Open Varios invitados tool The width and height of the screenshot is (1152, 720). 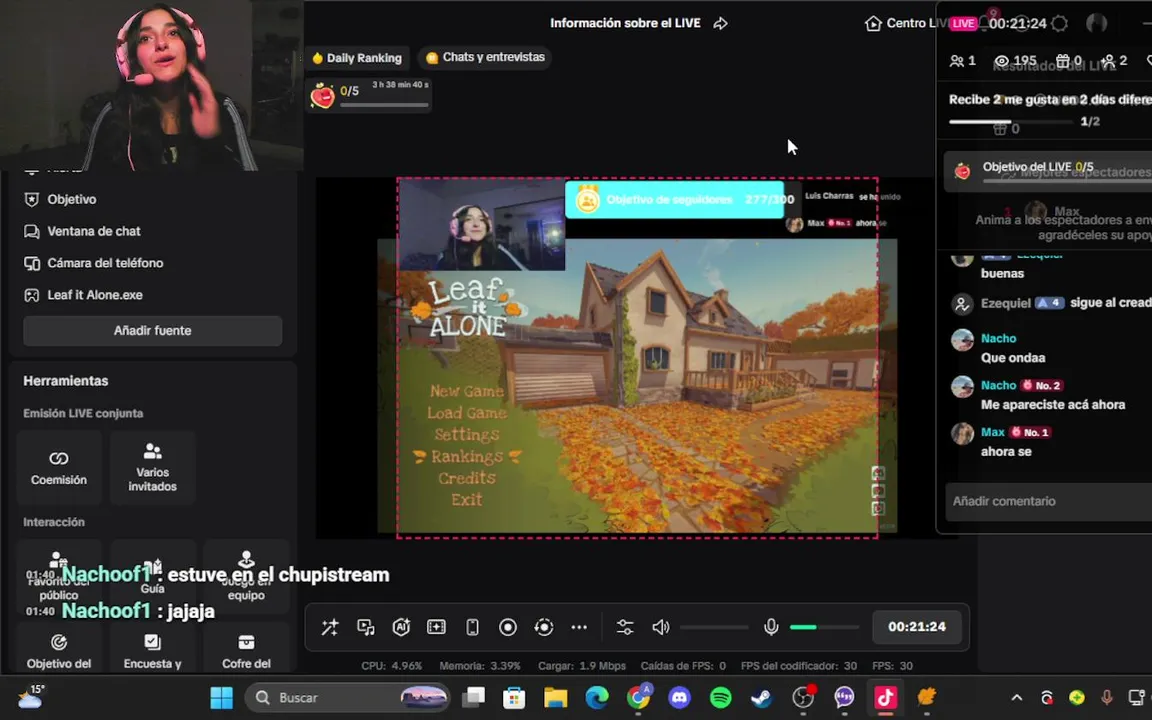pyautogui.click(x=152, y=468)
